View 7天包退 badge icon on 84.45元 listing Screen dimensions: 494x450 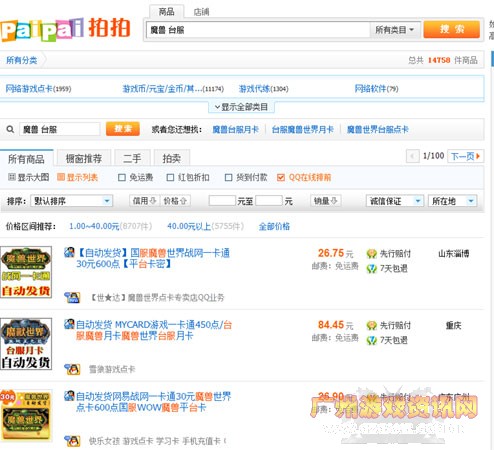(371, 340)
